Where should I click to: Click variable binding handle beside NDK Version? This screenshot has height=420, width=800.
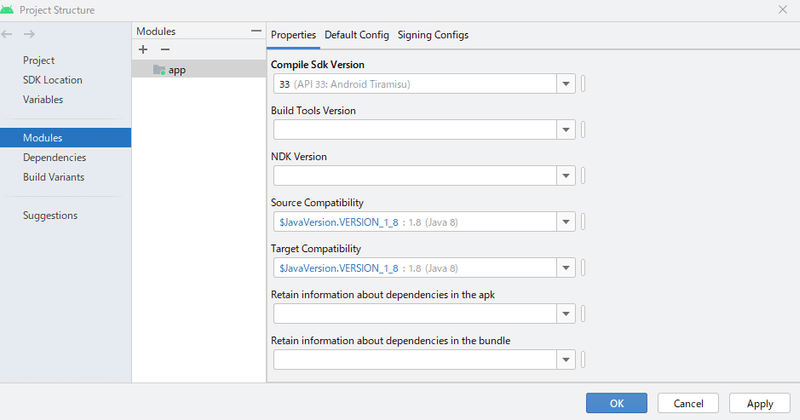coord(583,176)
